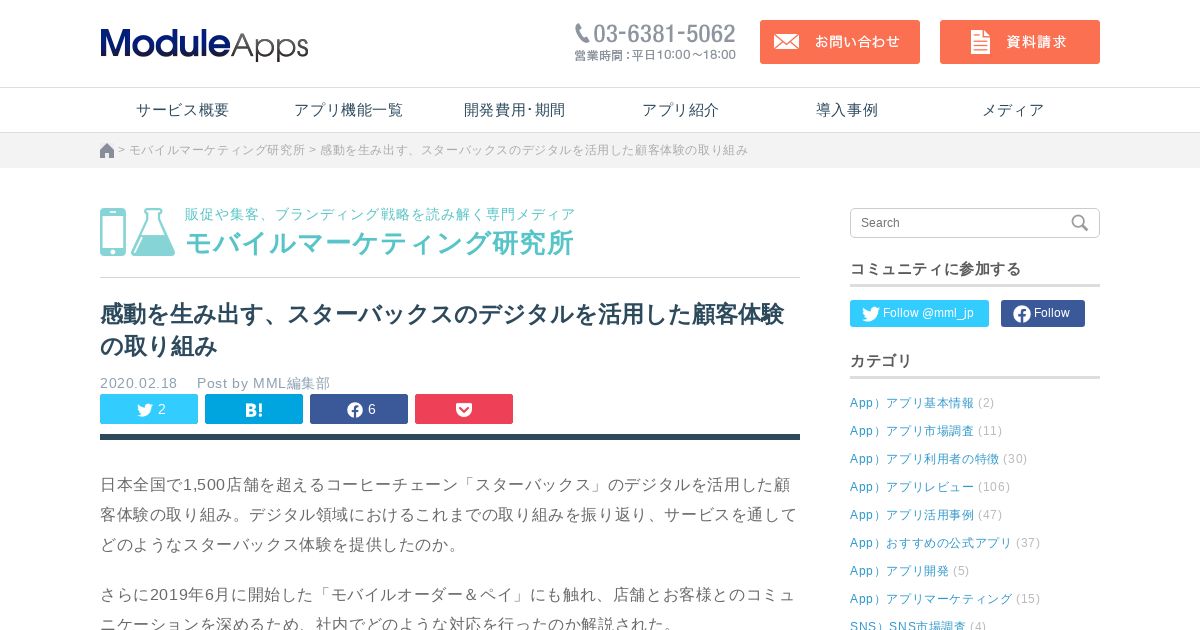1200x630 pixels.
Task: Click 営業時間 business hours text
Action: click(x=655, y=55)
